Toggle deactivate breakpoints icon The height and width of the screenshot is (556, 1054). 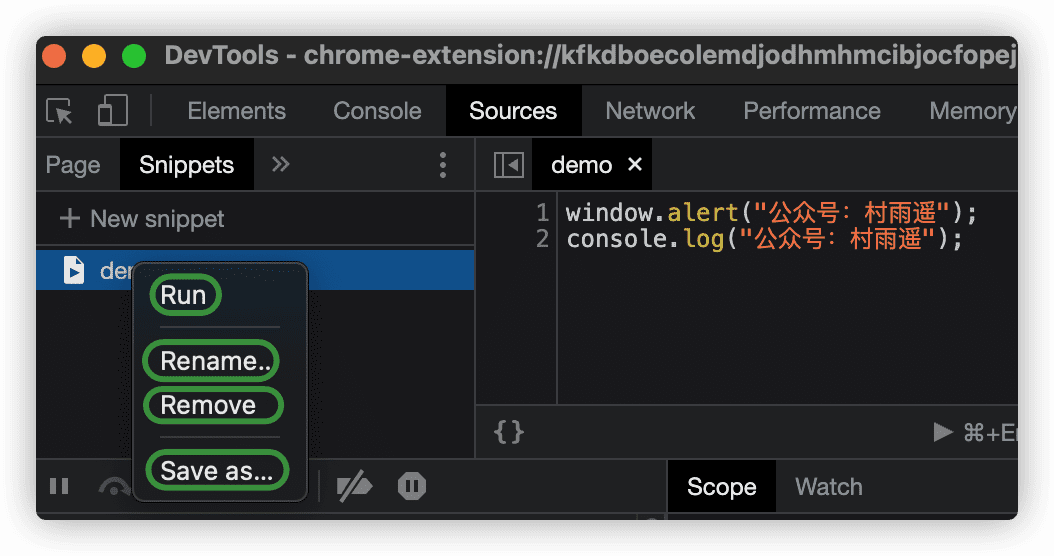tap(354, 487)
